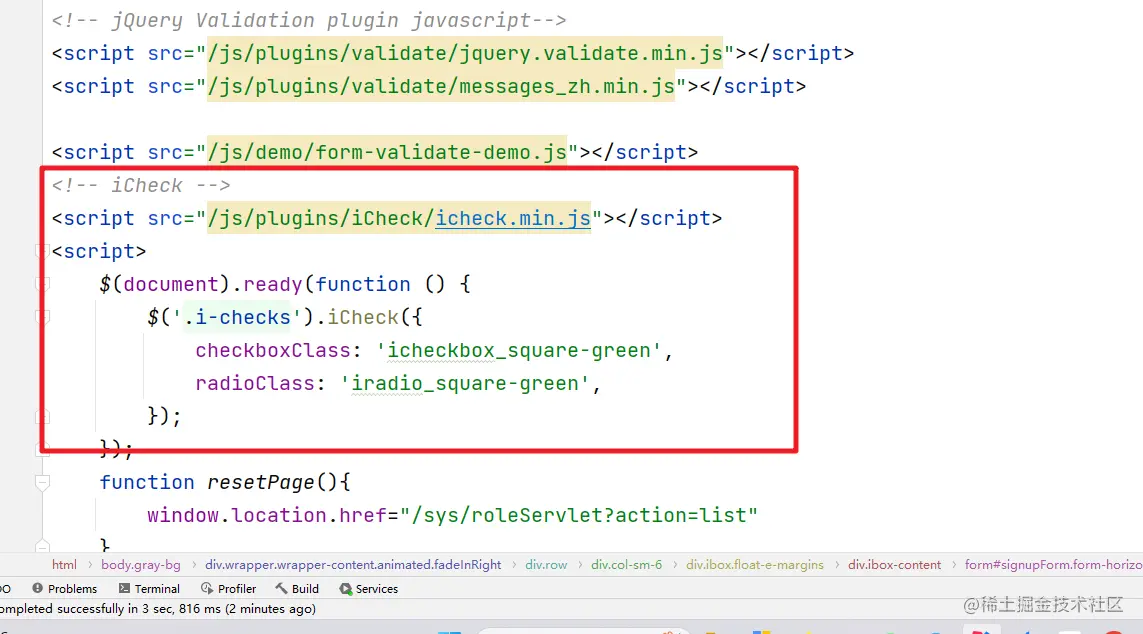Collapse the resetPage function fold marker
Screen dimensions: 1143x634
[42, 482]
